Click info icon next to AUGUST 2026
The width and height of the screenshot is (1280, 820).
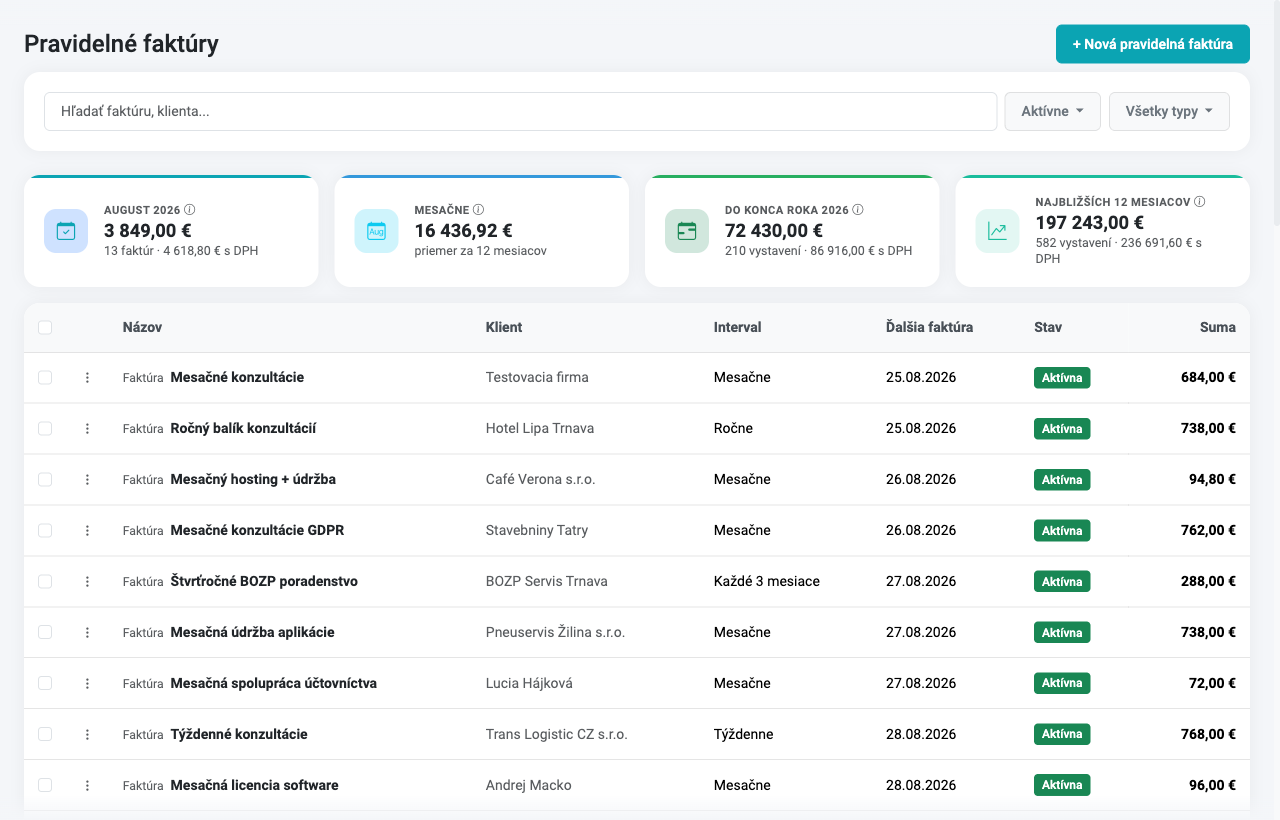(x=190, y=210)
